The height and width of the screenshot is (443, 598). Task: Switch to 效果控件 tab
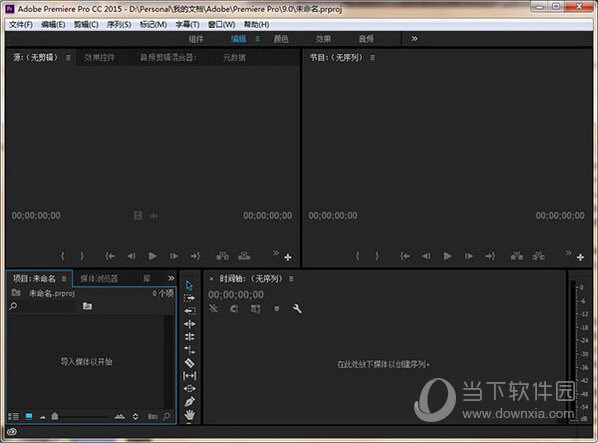click(100, 58)
